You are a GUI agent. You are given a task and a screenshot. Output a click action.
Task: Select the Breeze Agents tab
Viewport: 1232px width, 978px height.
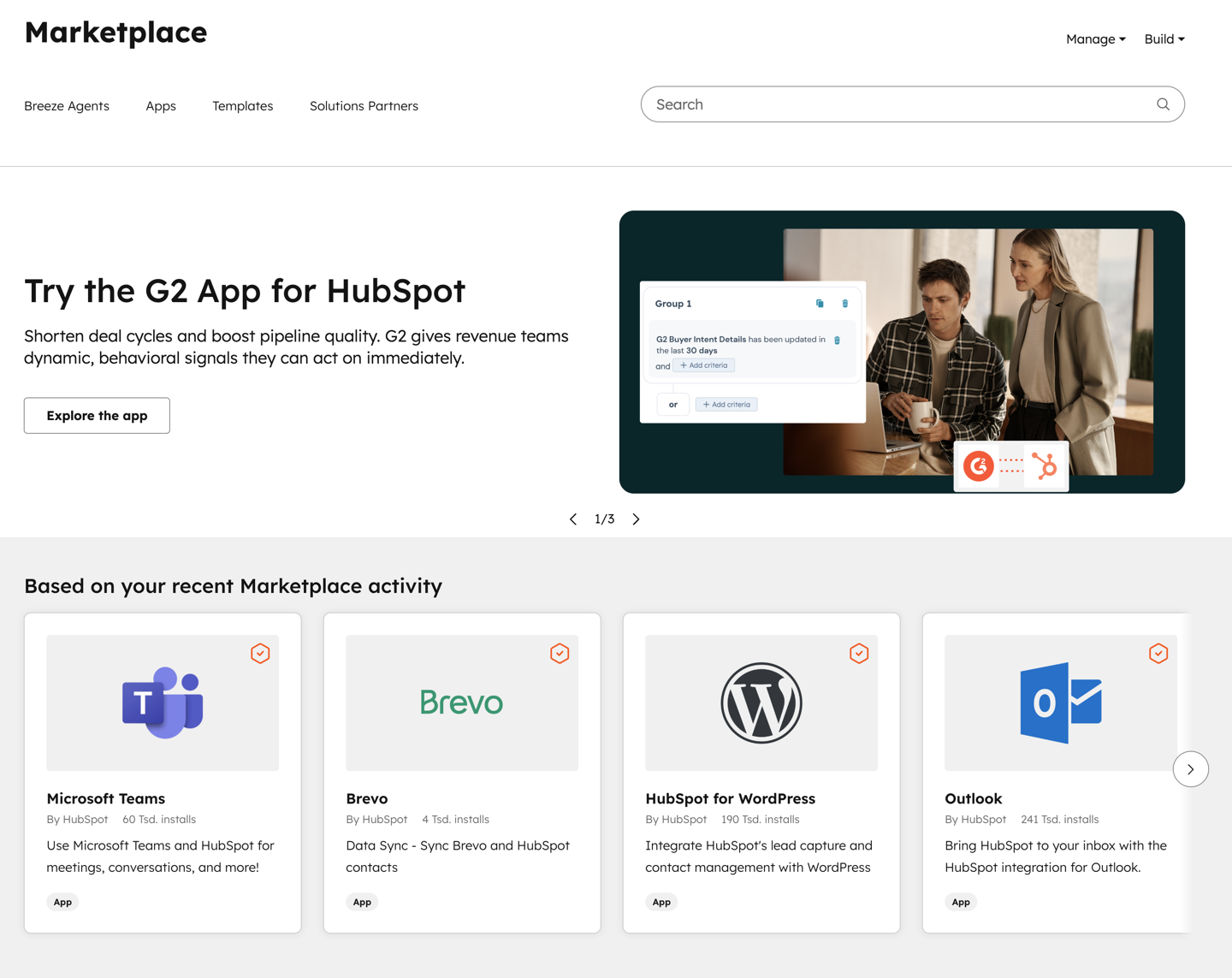tap(67, 105)
